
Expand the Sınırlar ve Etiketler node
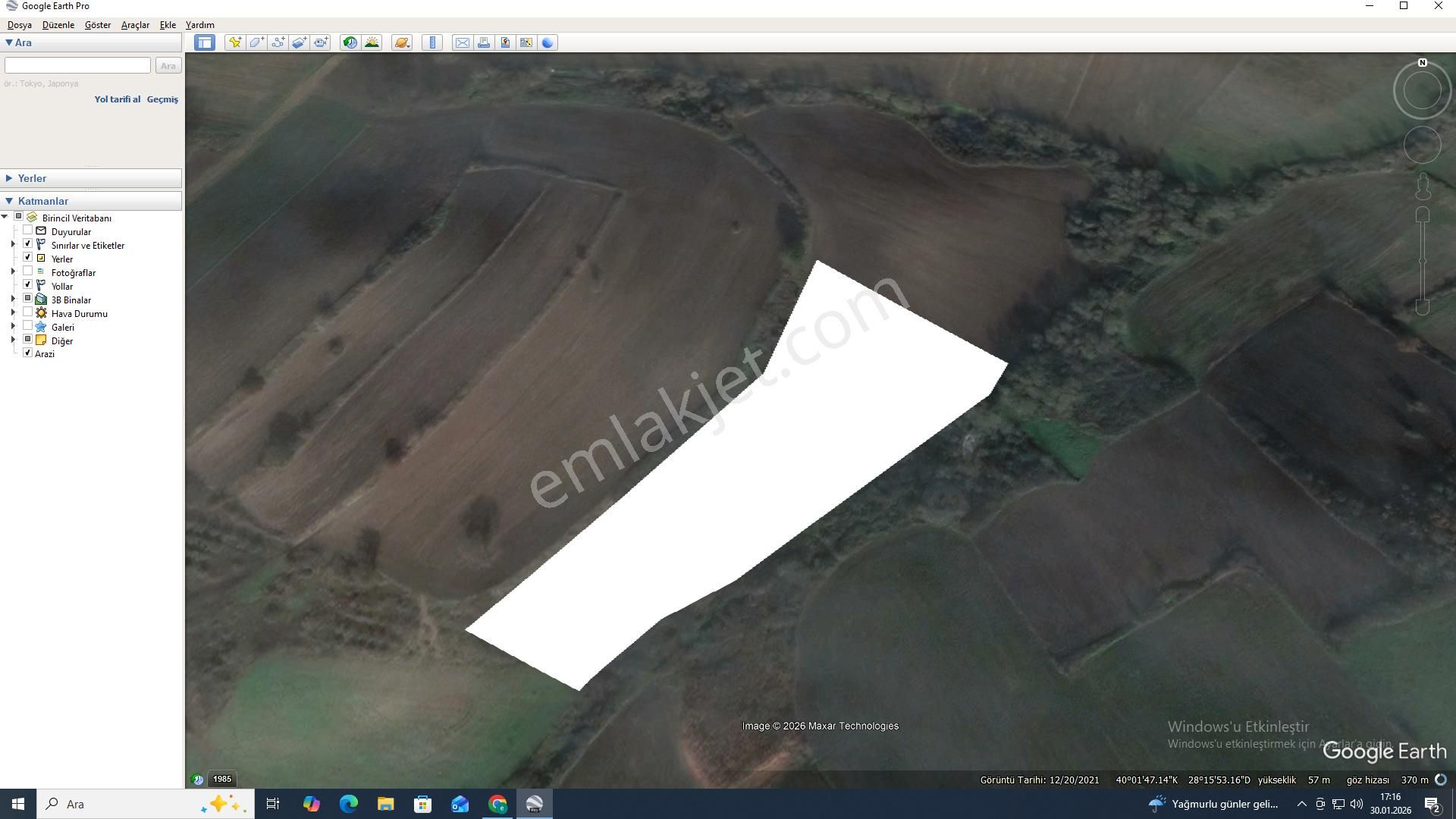tap(13, 244)
